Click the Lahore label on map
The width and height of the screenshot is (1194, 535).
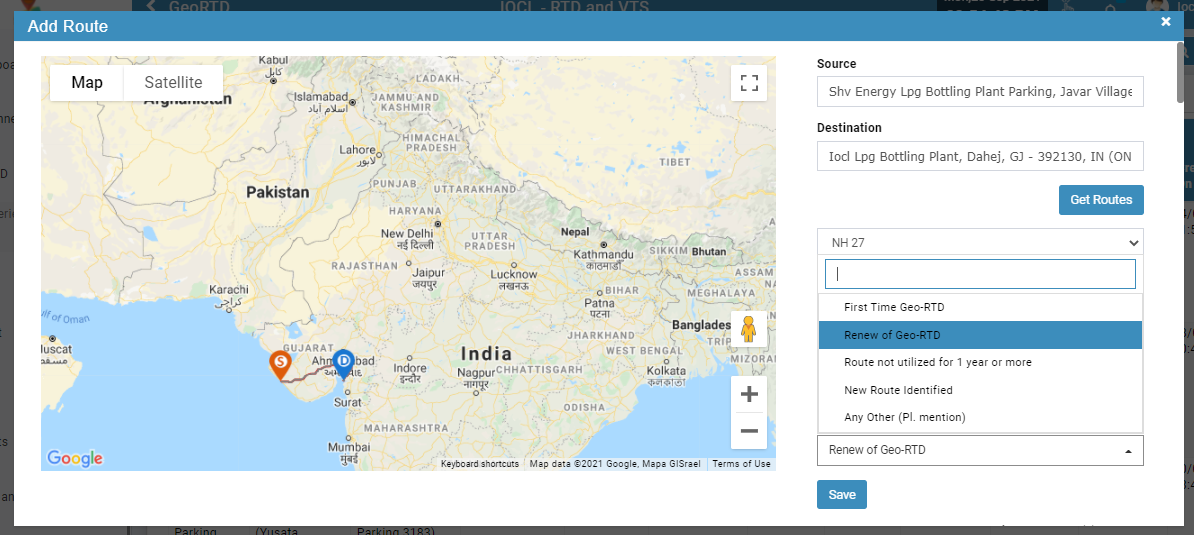pos(357,150)
